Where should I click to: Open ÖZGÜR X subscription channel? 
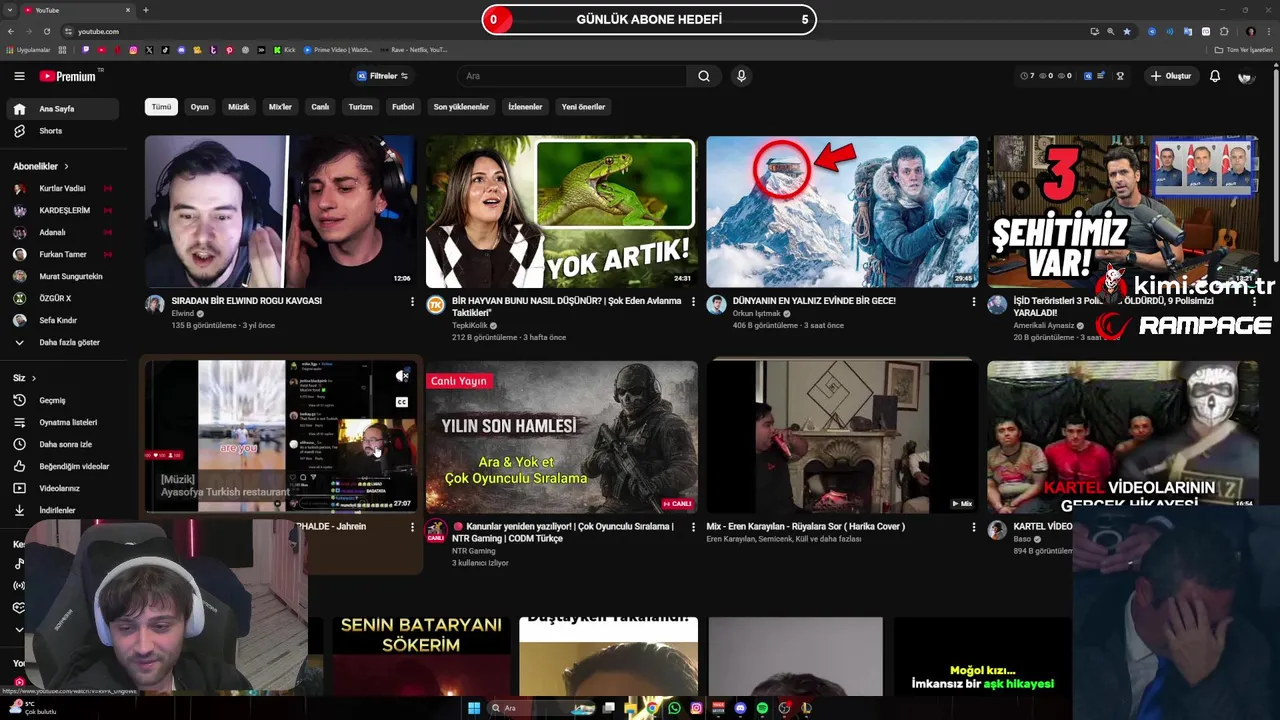(x=62, y=298)
